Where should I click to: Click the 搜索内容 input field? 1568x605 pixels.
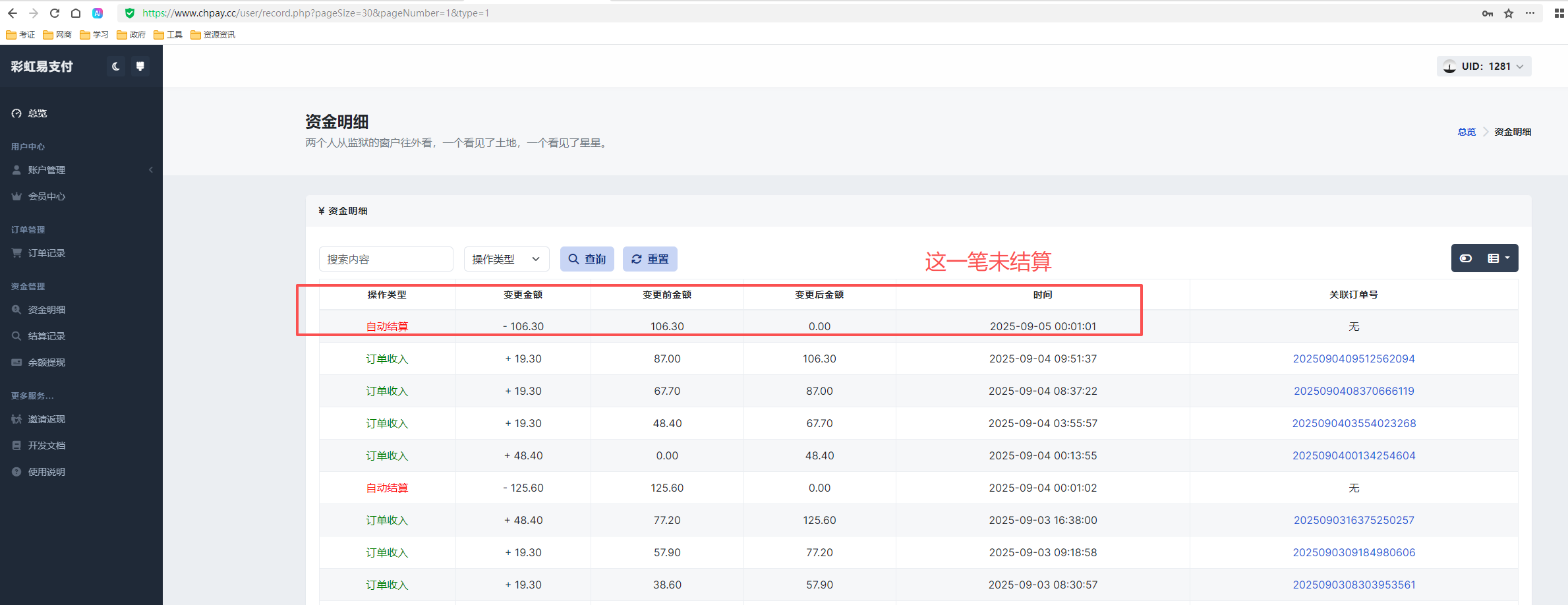tap(386, 259)
